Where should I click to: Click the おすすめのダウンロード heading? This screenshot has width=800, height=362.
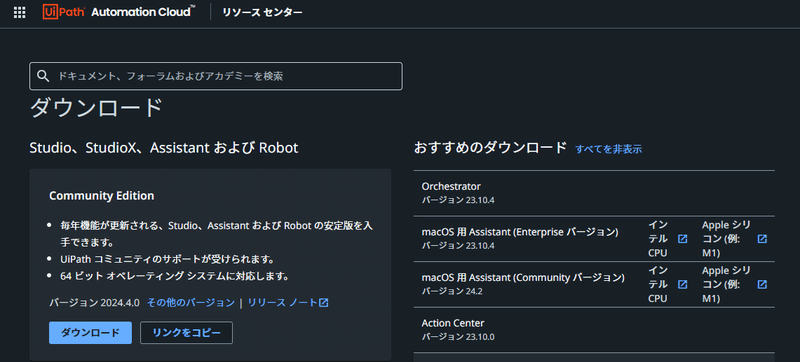490,148
